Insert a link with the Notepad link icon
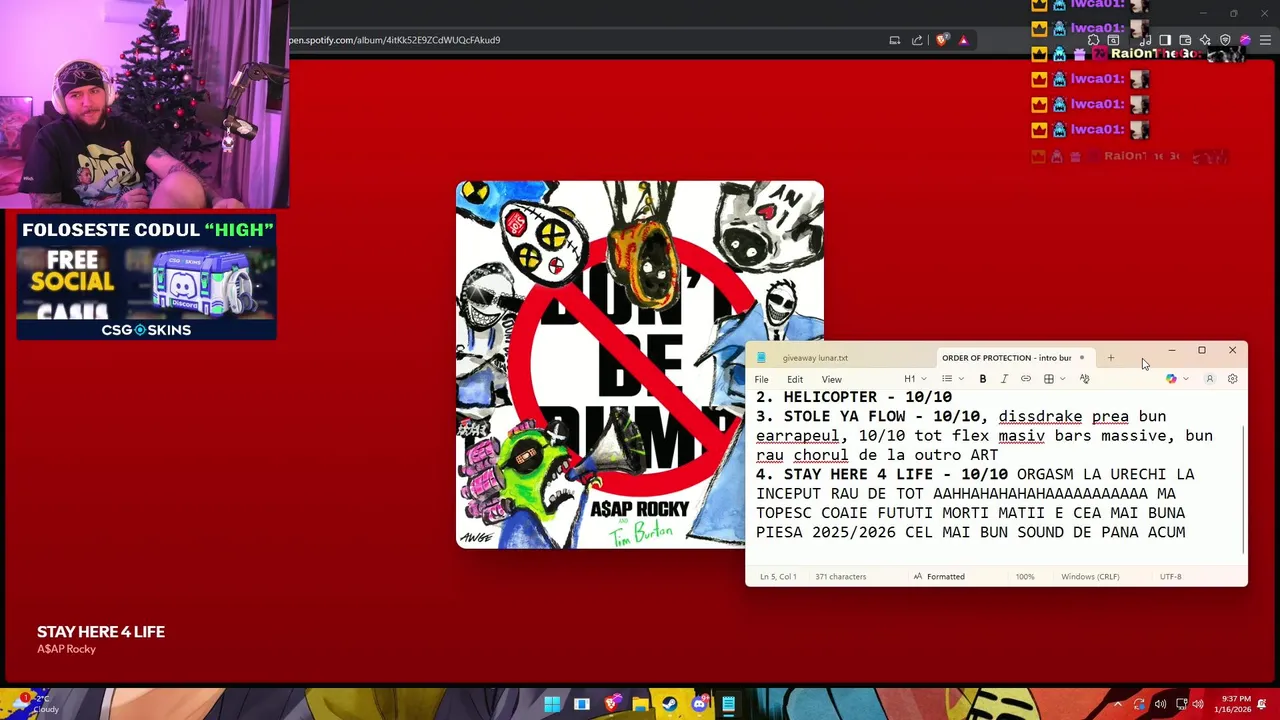The height and width of the screenshot is (720, 1280). [1026, 379]
